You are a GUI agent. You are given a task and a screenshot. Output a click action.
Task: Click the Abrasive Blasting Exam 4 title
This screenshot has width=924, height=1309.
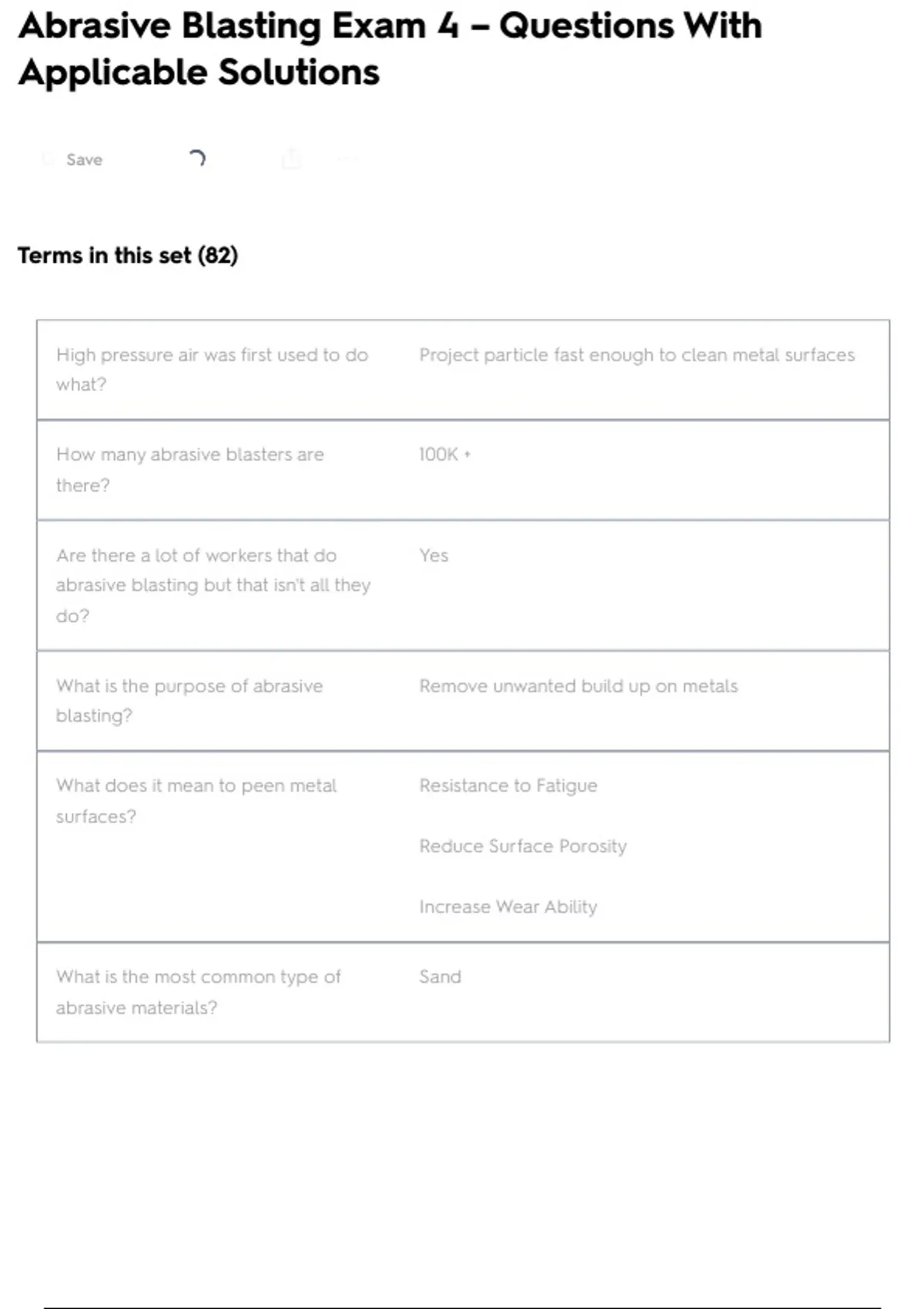[390, 49]
